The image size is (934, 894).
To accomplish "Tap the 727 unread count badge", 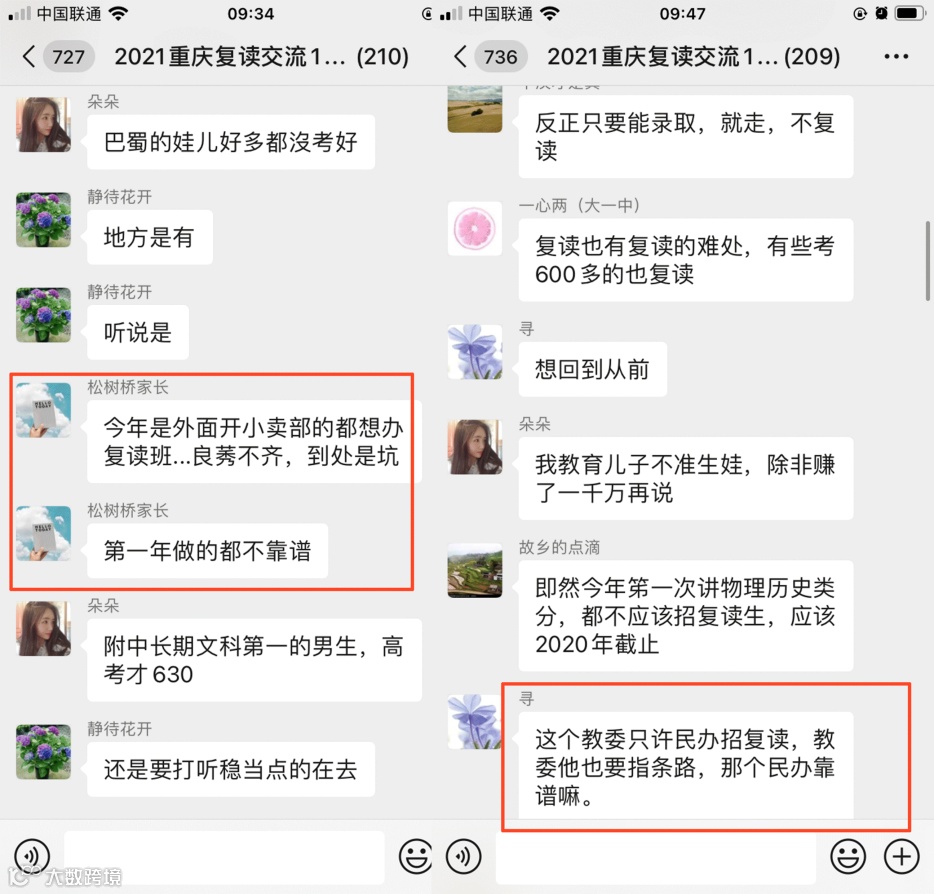I will (x=69, y=57).
